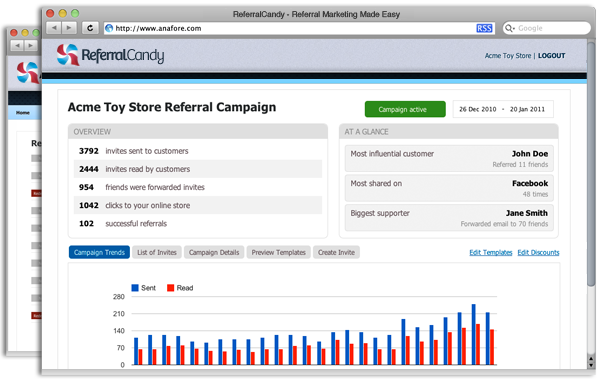The image size is (600, 383).
Task: Click the Forward arrow in the background window
Action: (x=30, y=46)
